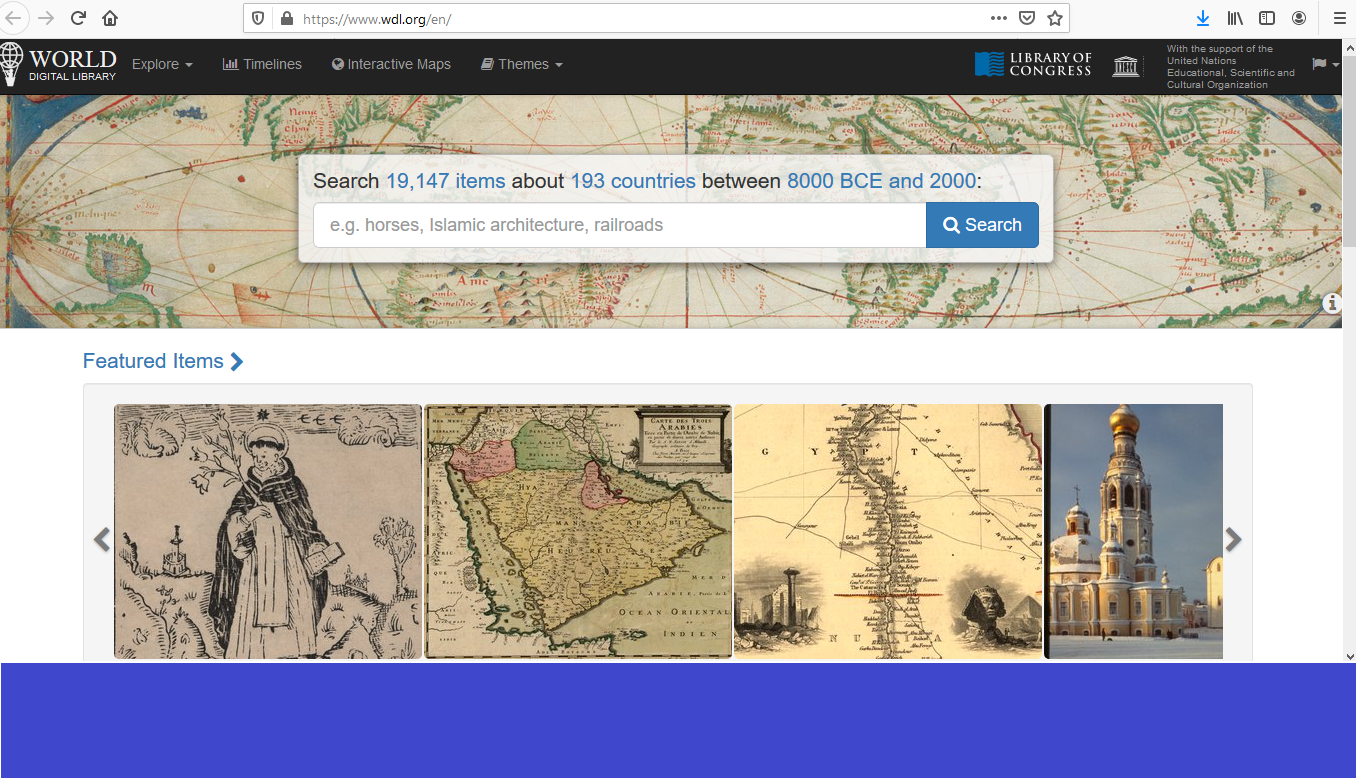1356x778 pixels.
Task: Open tracking protection shield icon
Action: [258, 18]
